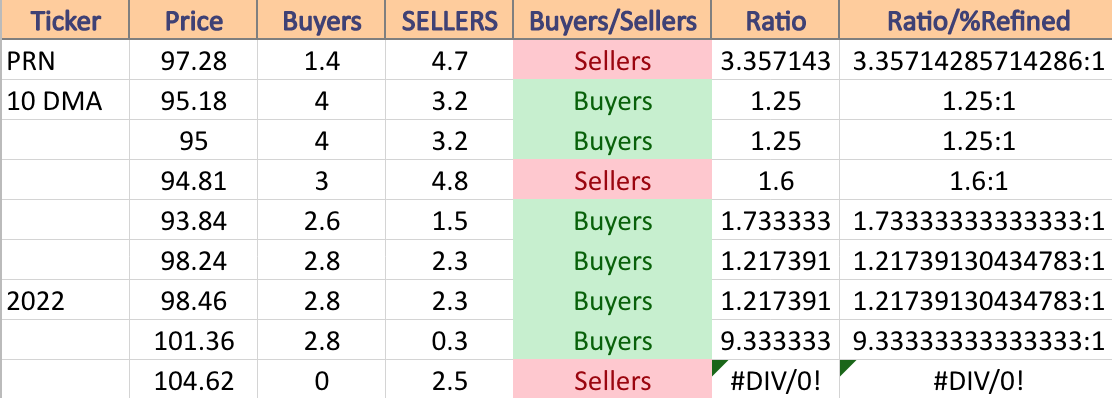This screenshot has width=1112, height=398.
Task: Click the 2022 label cell
Action: [x=65, y=300]
